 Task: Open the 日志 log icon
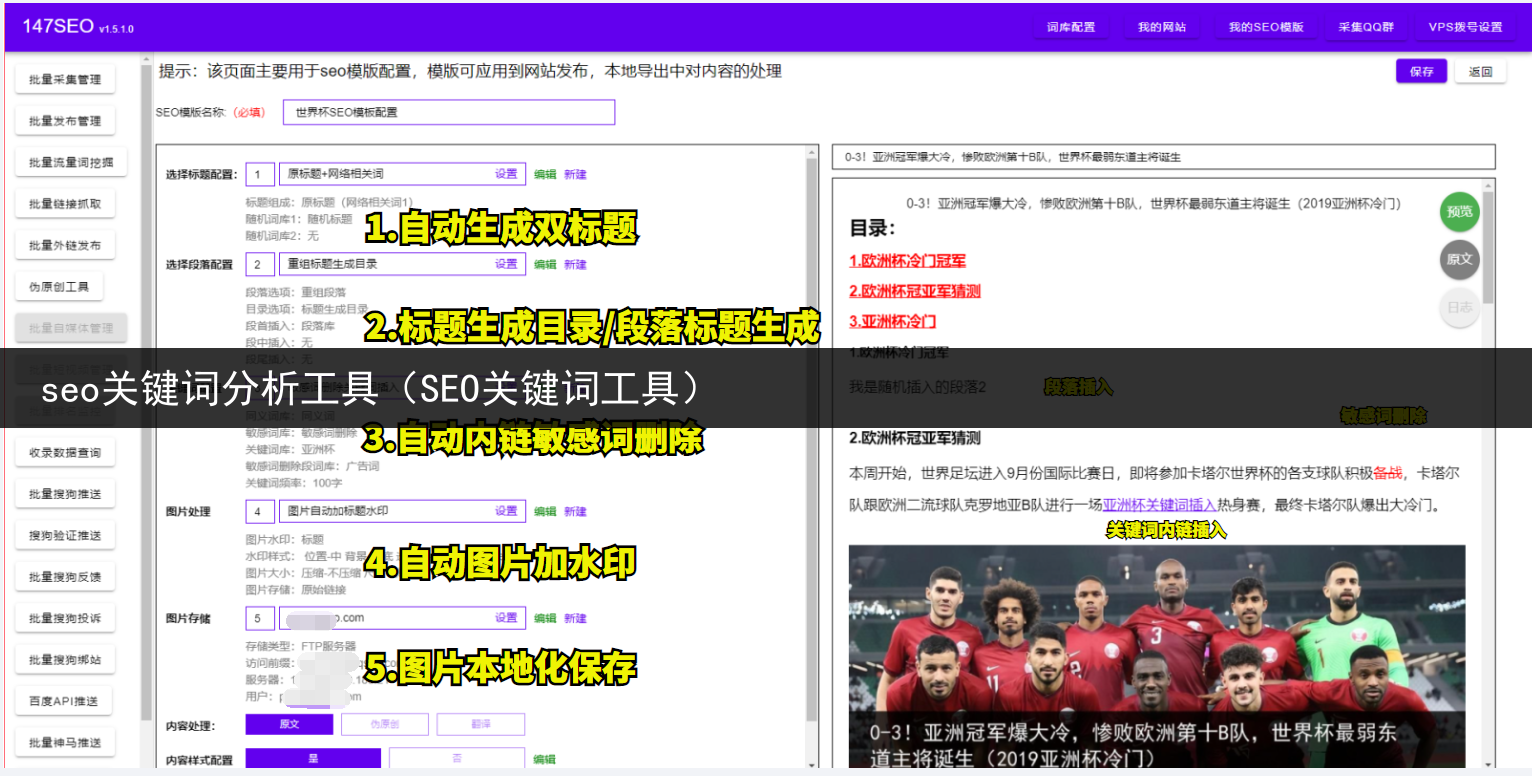click(x=1459, y=308)
